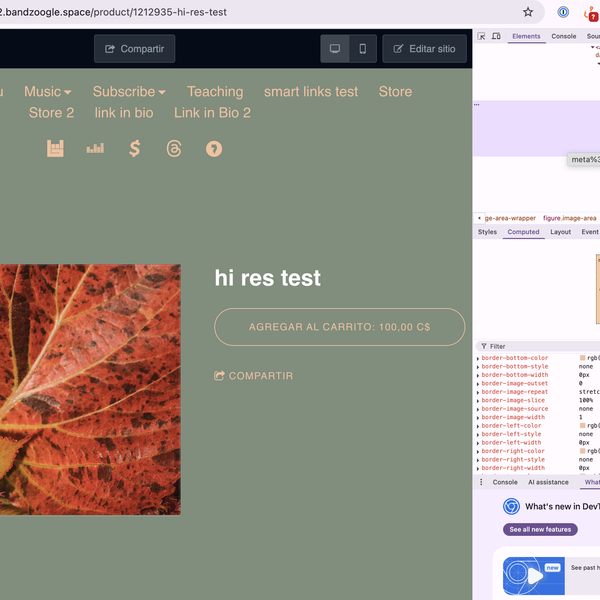Image resolution: width=600 pixels, height=600 pixels.
Task: Click the Compartir button in the top bar
Action: [x=134, y=49]
